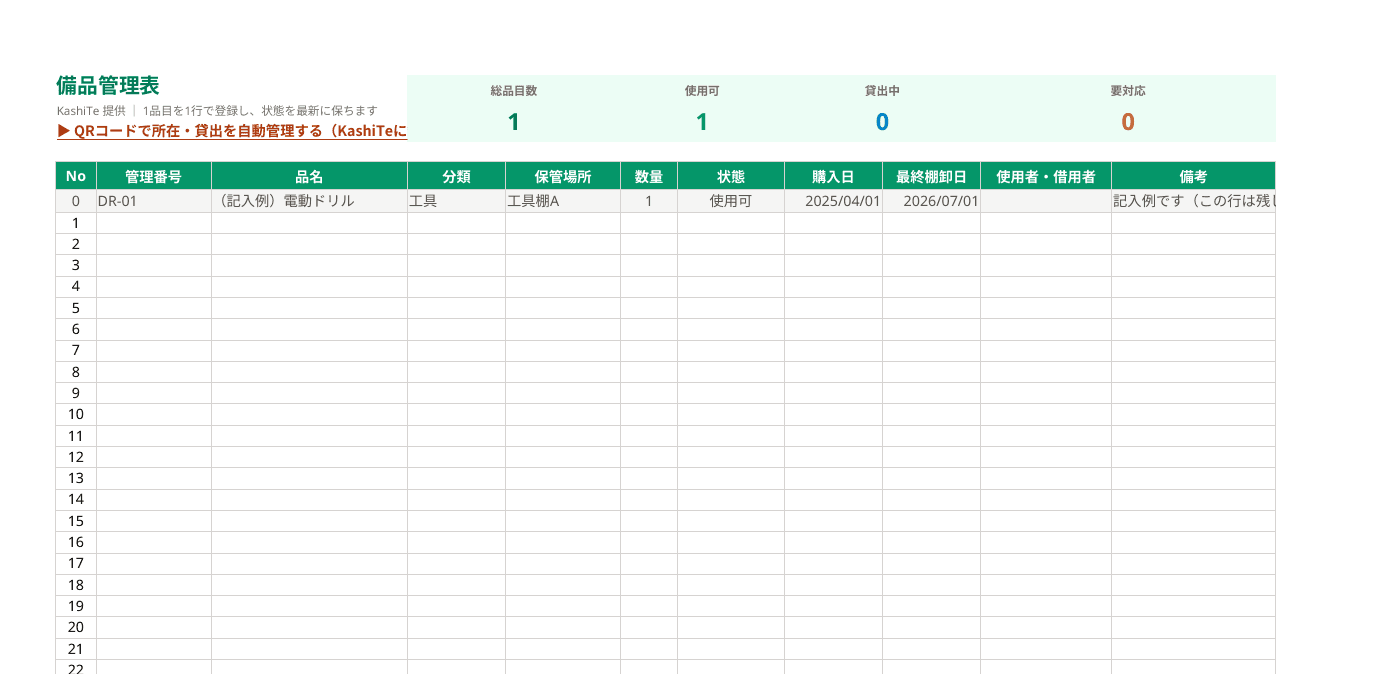
Task: Click the 総品目数 summary label
Action: (514, 91)
